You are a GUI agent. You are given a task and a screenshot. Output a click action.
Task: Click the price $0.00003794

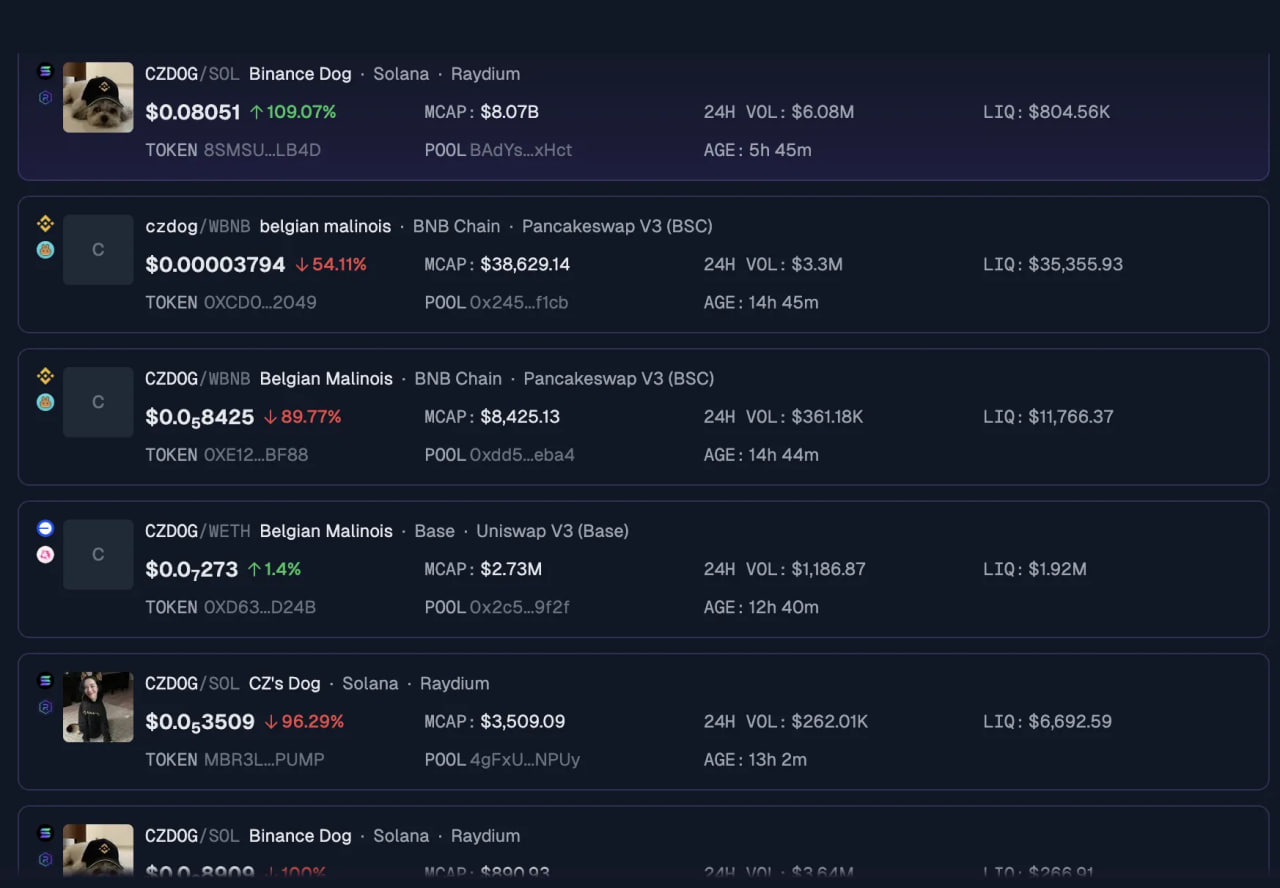tap(215, 265)
